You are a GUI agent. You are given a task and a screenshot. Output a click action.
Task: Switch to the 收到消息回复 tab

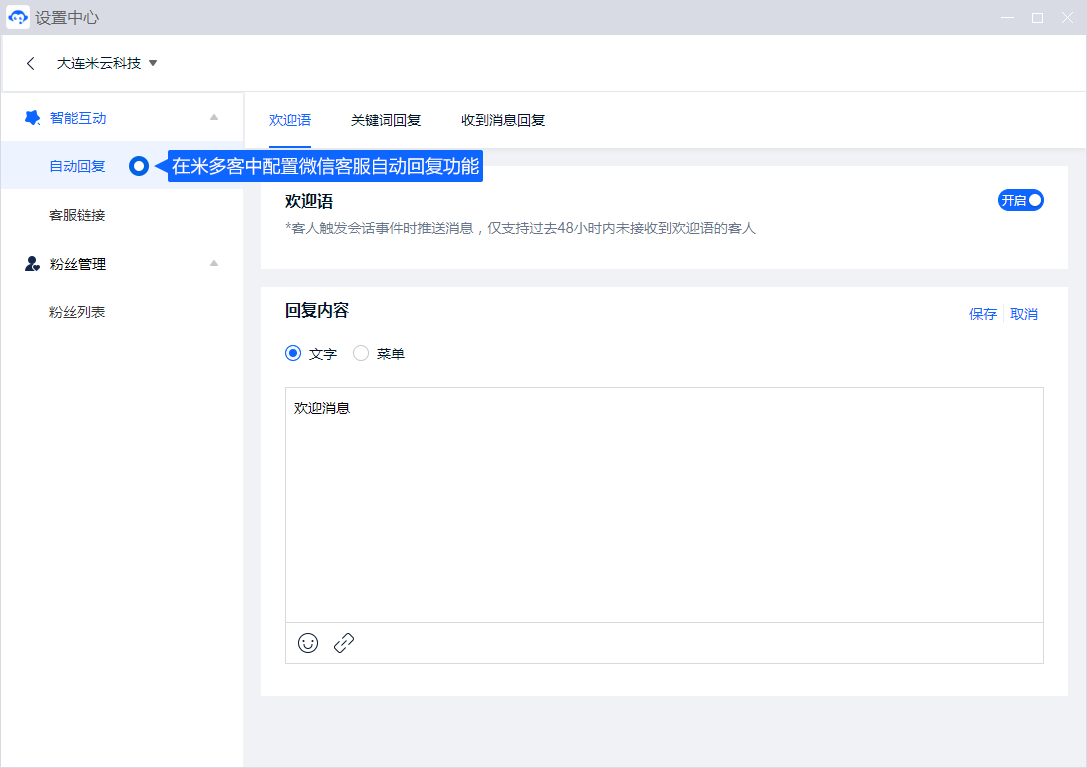503,120
